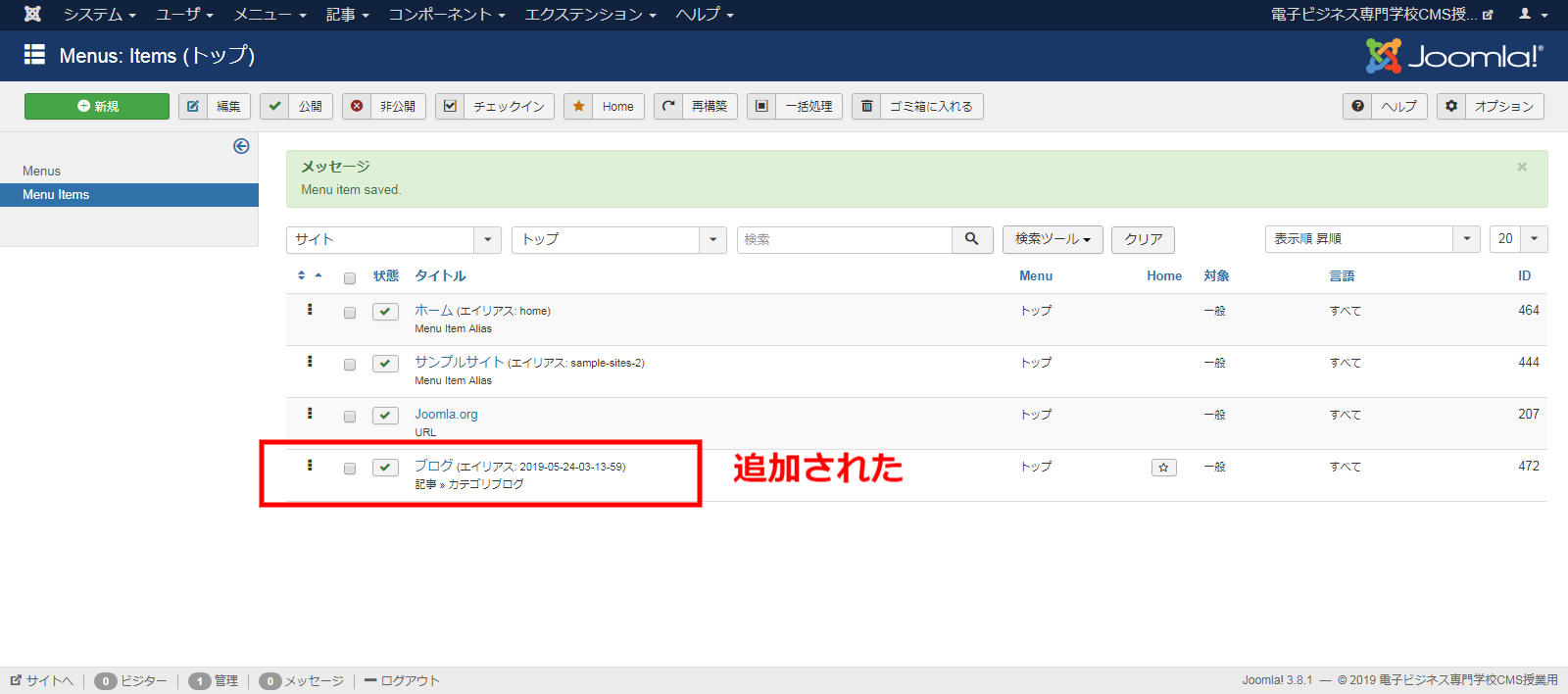Open the user account icon menu
The height and width of the screenshot is (694, 1568).
coord(1533,14)
